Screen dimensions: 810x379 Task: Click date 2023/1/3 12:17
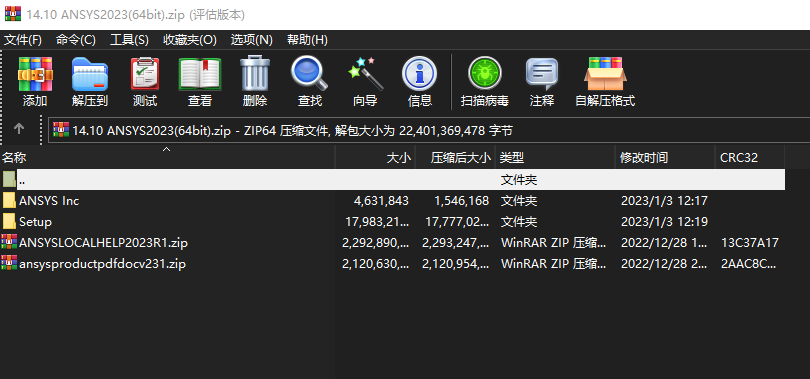664,200
